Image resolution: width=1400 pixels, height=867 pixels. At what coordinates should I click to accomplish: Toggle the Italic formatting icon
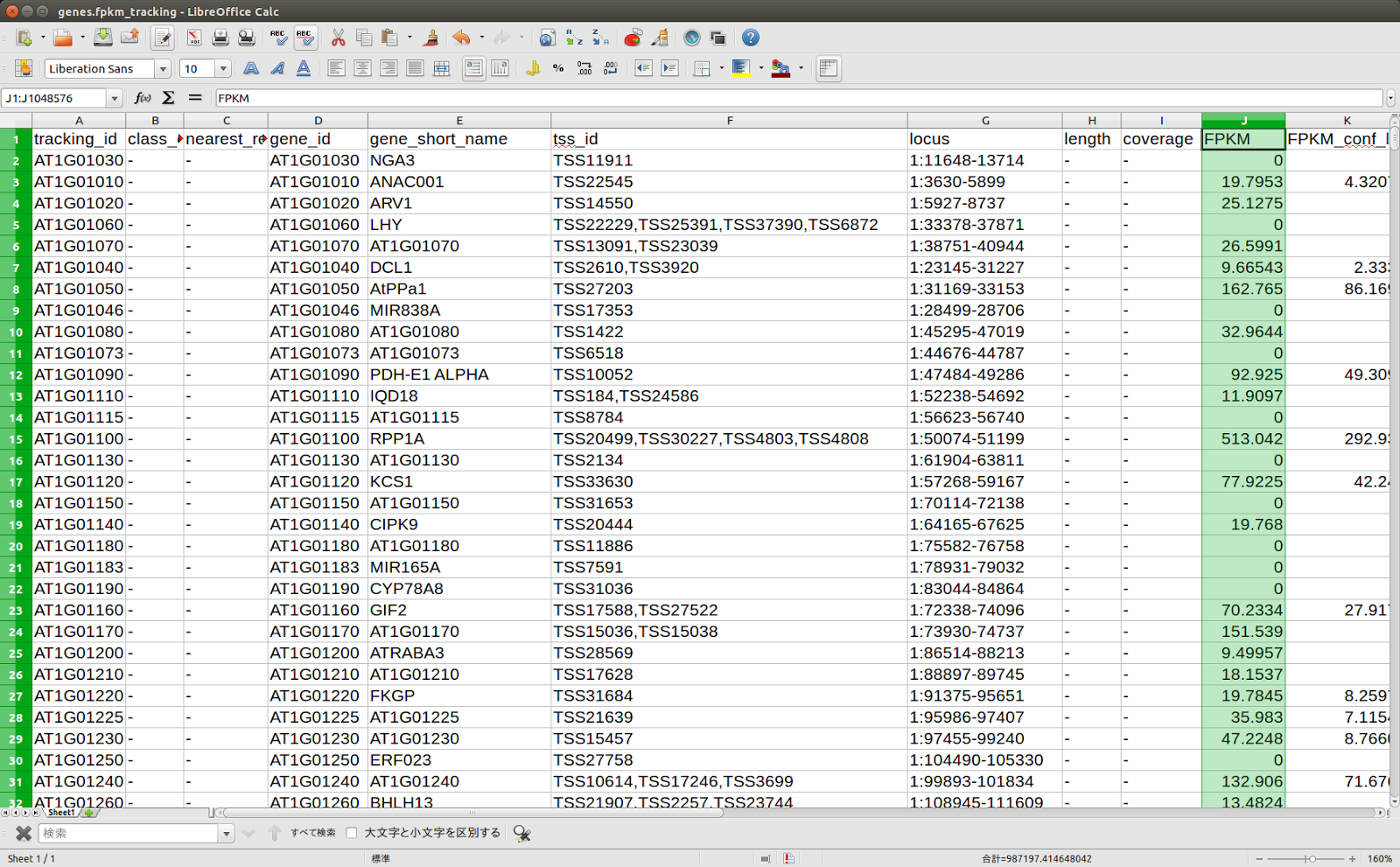(277, 68)
